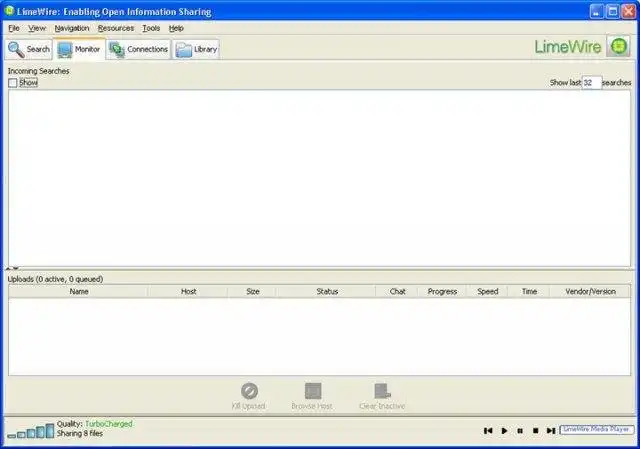Maximize the LimeWire window
The height and width of the screenshot is (449, 640).
pyautogui.click(x=613, y=11)
